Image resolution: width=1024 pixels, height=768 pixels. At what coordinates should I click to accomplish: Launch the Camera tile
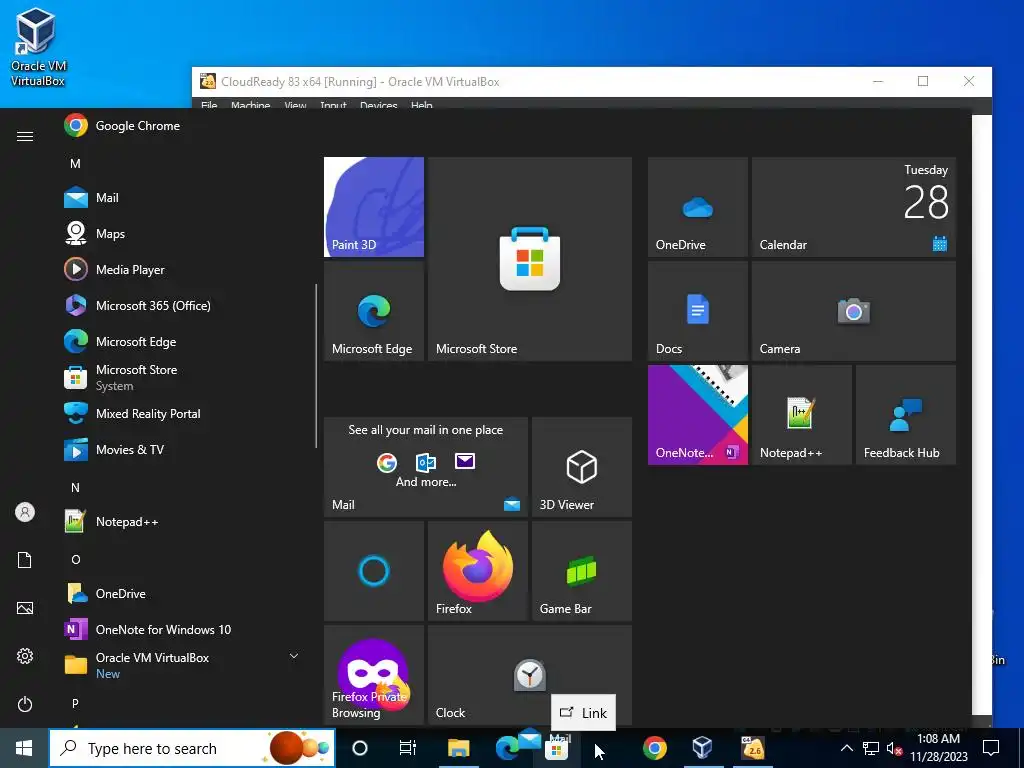(x=854, y=312)
